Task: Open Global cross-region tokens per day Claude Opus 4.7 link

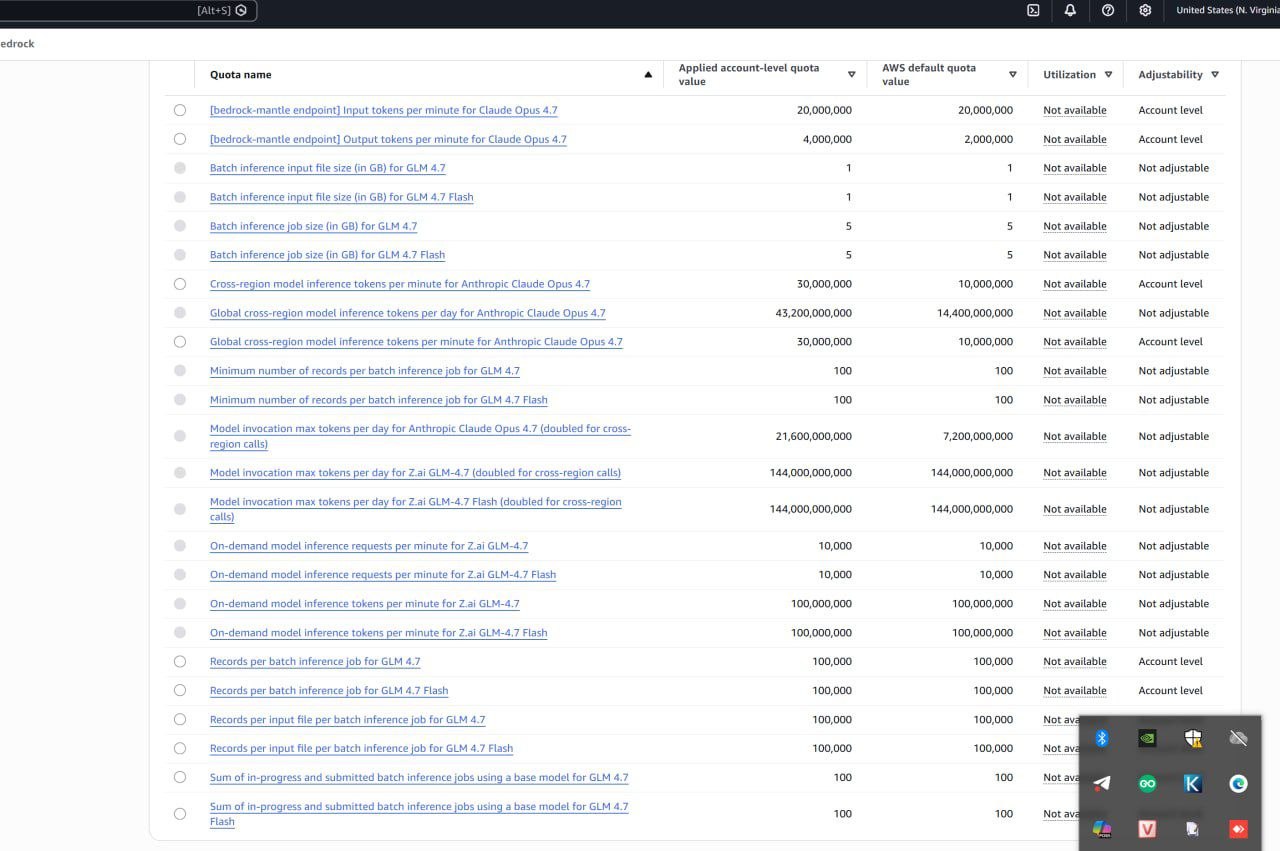Action: [x=408, y=313]
